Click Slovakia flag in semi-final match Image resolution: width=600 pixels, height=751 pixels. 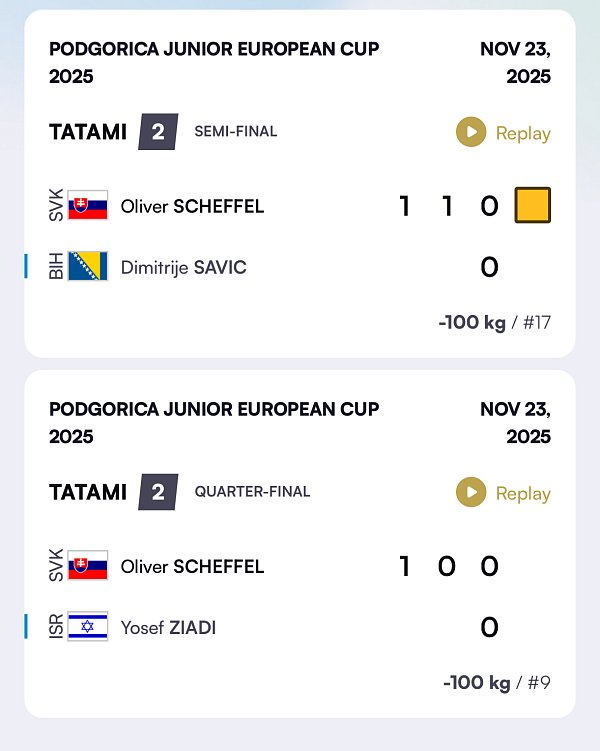(x=87, y=206)
